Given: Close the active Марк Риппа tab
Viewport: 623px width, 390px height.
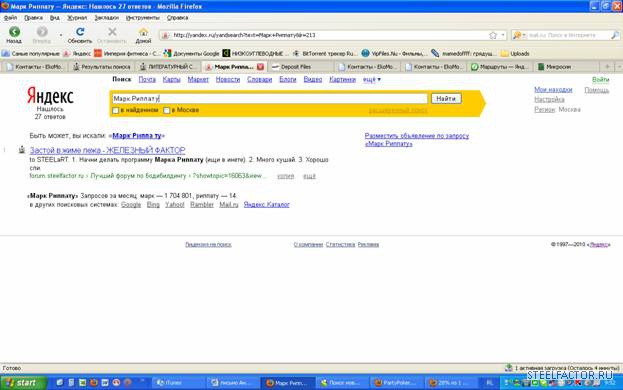Looking at the screenshot, I should point(260,67).
